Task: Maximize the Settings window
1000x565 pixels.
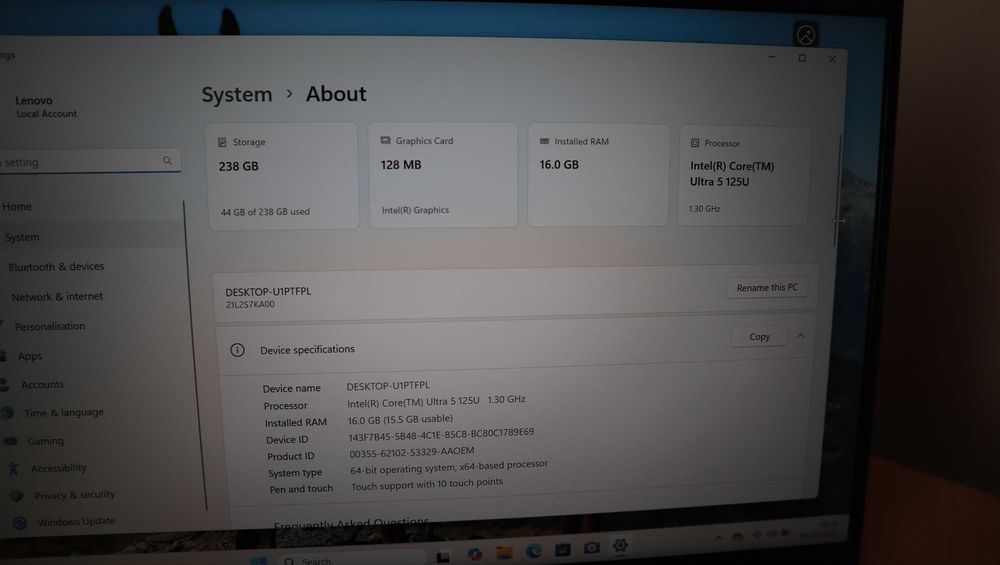Action: pos(802,58)
